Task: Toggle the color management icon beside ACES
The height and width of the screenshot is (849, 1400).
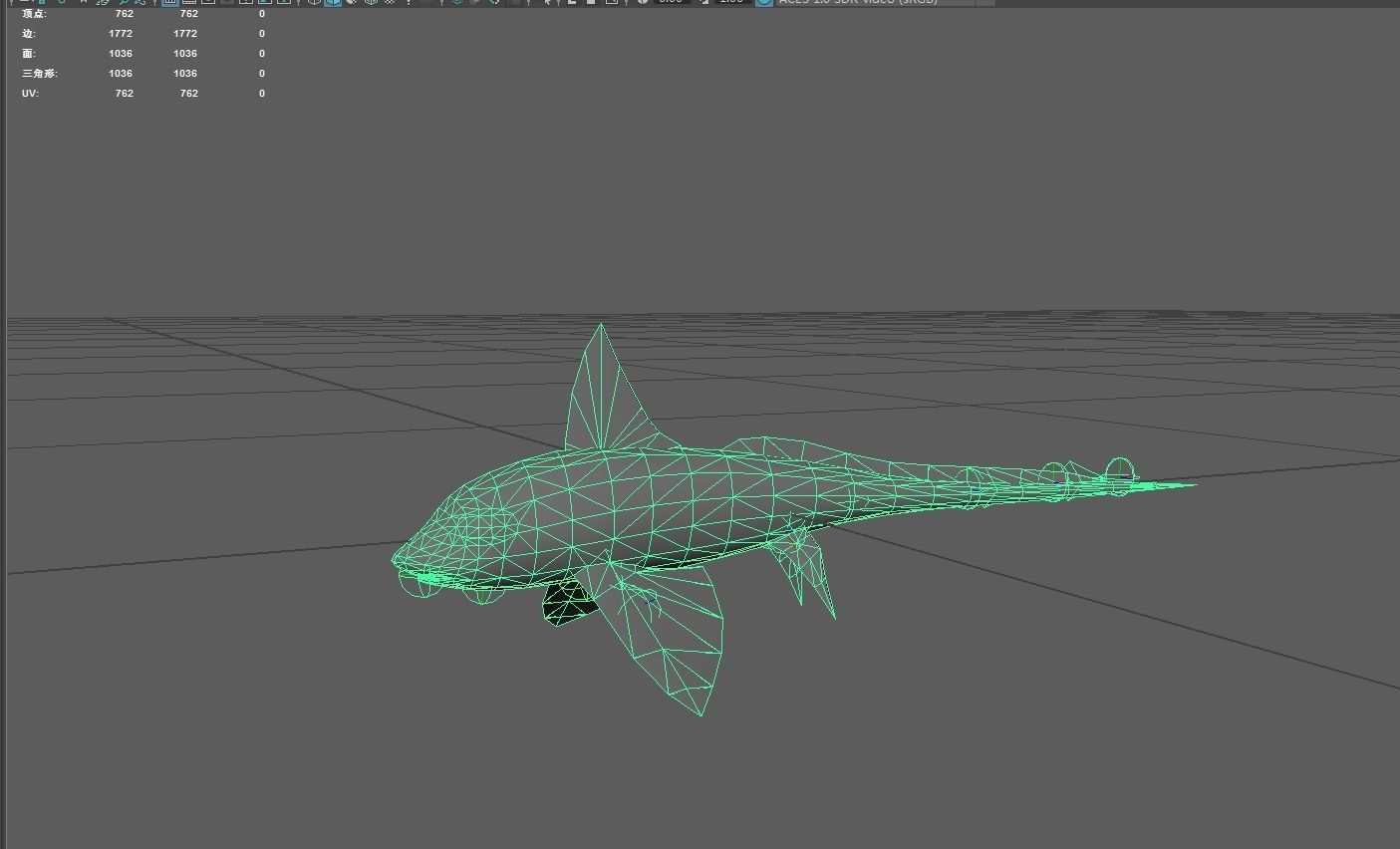Action: [x=763, y=2]
